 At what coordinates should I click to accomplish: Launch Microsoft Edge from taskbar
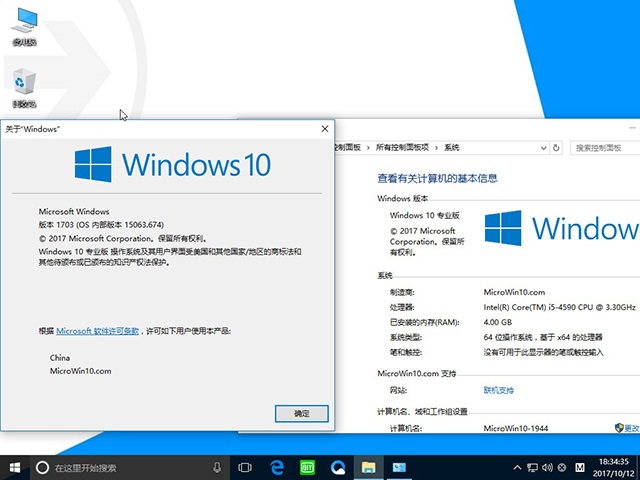(x=277, y=467)
